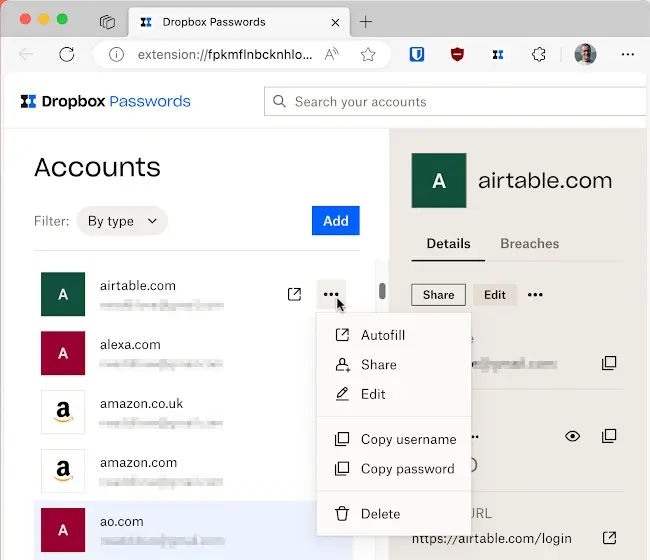650x560 pixels.
Task: Open the By type filter dropdown
Action: [122, 221]
